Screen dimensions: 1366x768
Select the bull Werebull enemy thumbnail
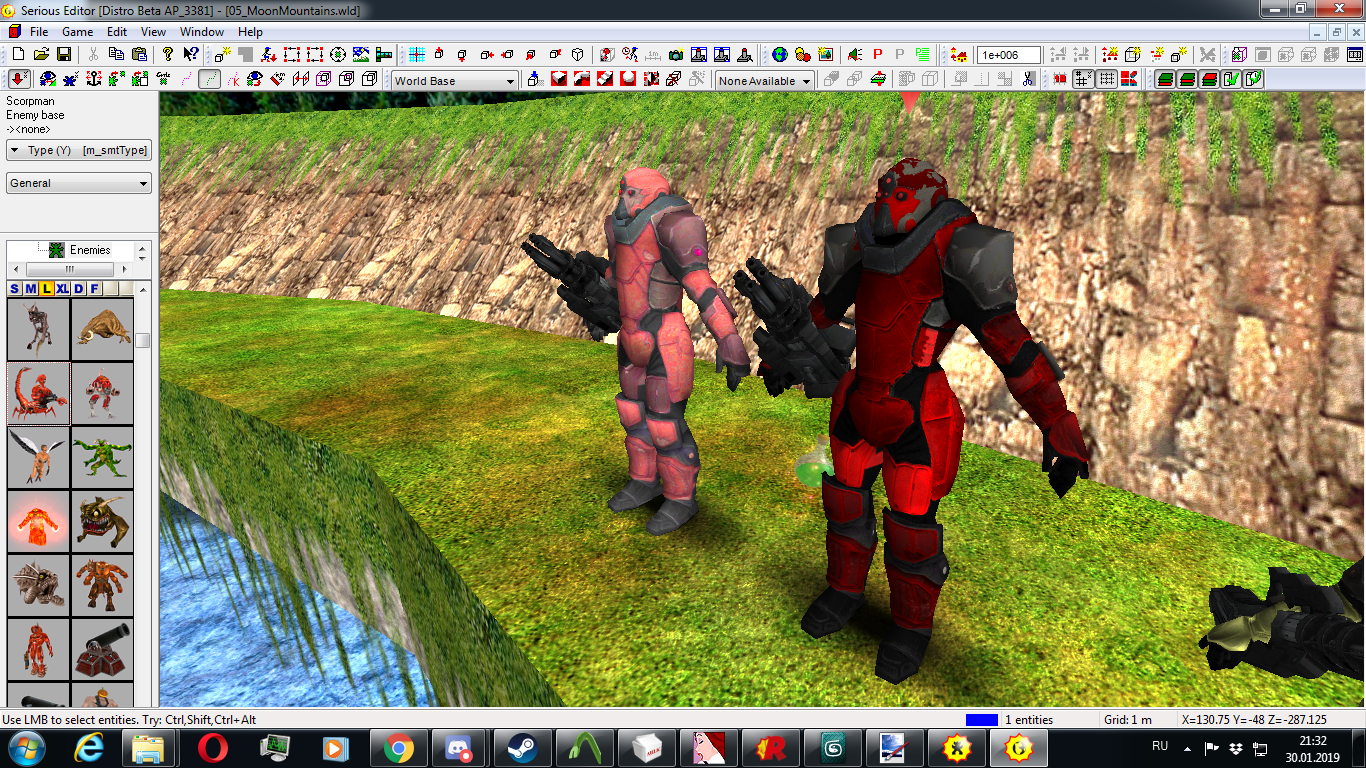[x=102, y=329]
